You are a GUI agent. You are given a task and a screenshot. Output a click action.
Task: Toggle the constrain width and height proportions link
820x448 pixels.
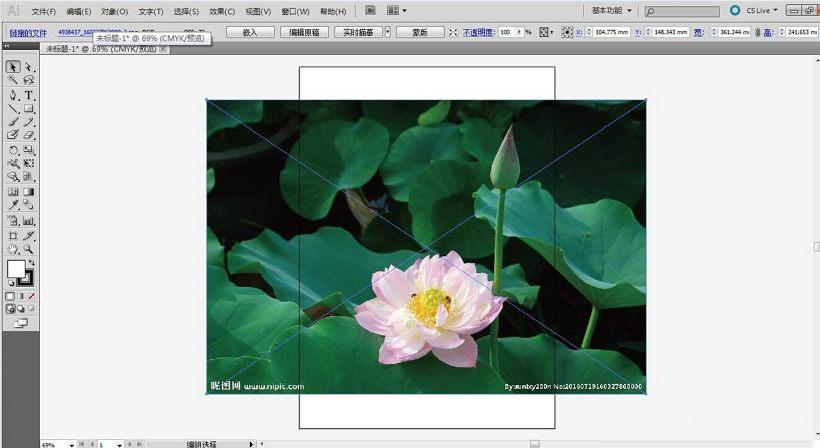(x=757, y=32)
